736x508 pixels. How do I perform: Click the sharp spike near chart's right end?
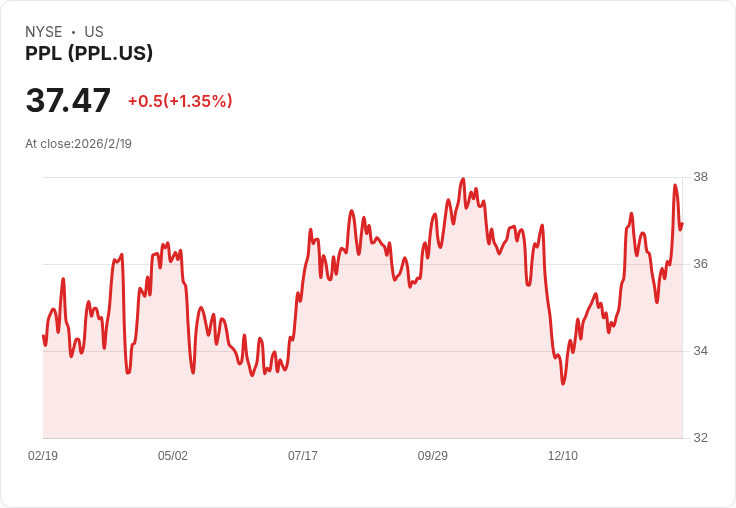pyautogui.click(x=675, y=185)
